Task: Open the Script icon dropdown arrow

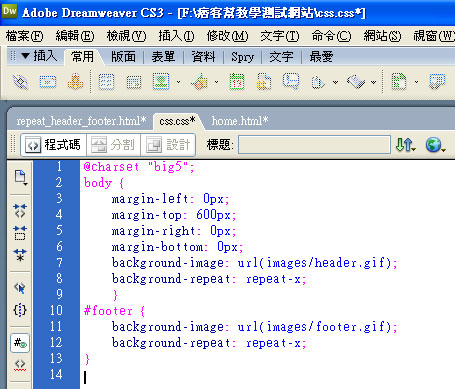Action: point(373,82)
